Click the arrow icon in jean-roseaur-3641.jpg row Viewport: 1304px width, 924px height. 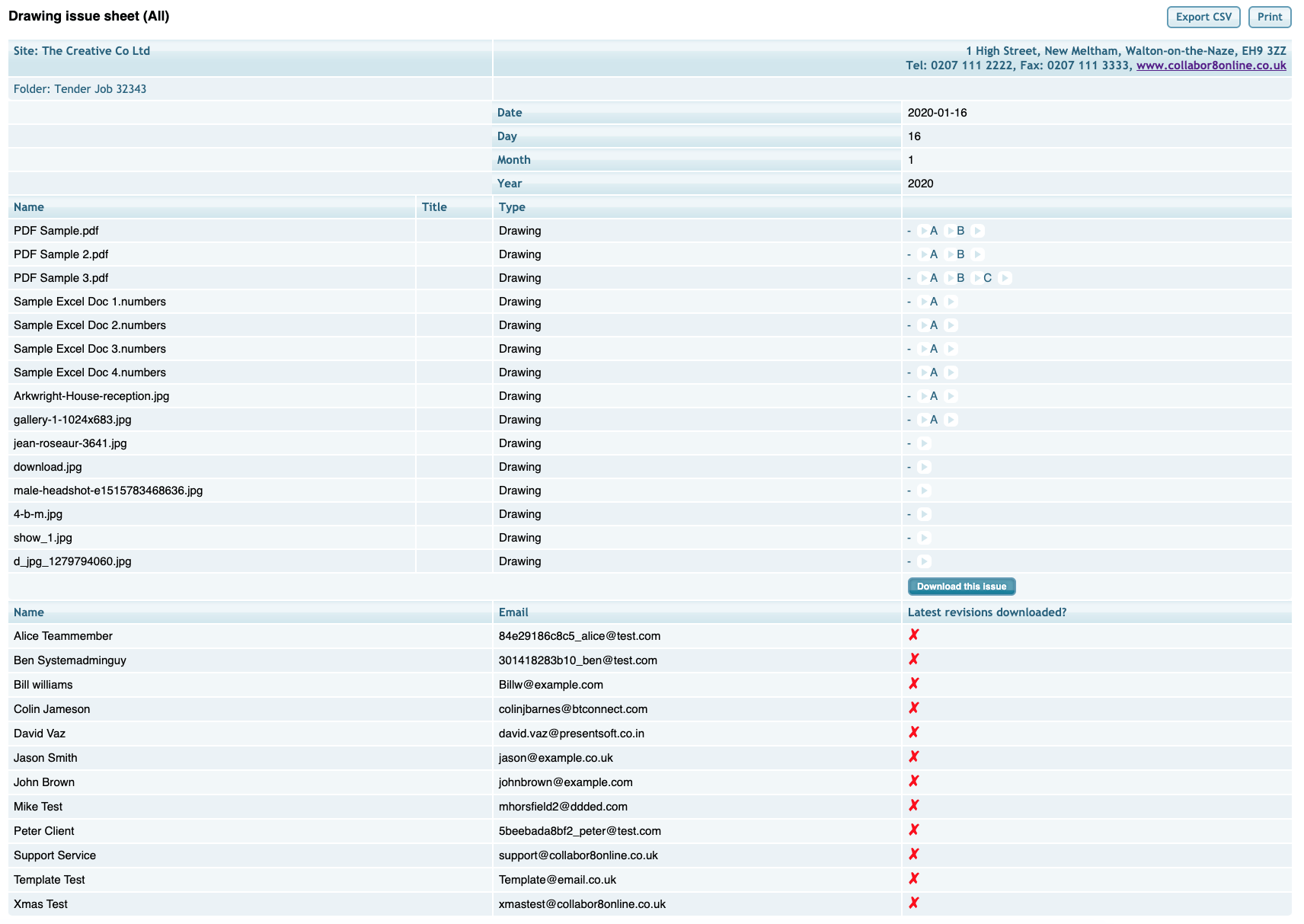pos(924,443)
